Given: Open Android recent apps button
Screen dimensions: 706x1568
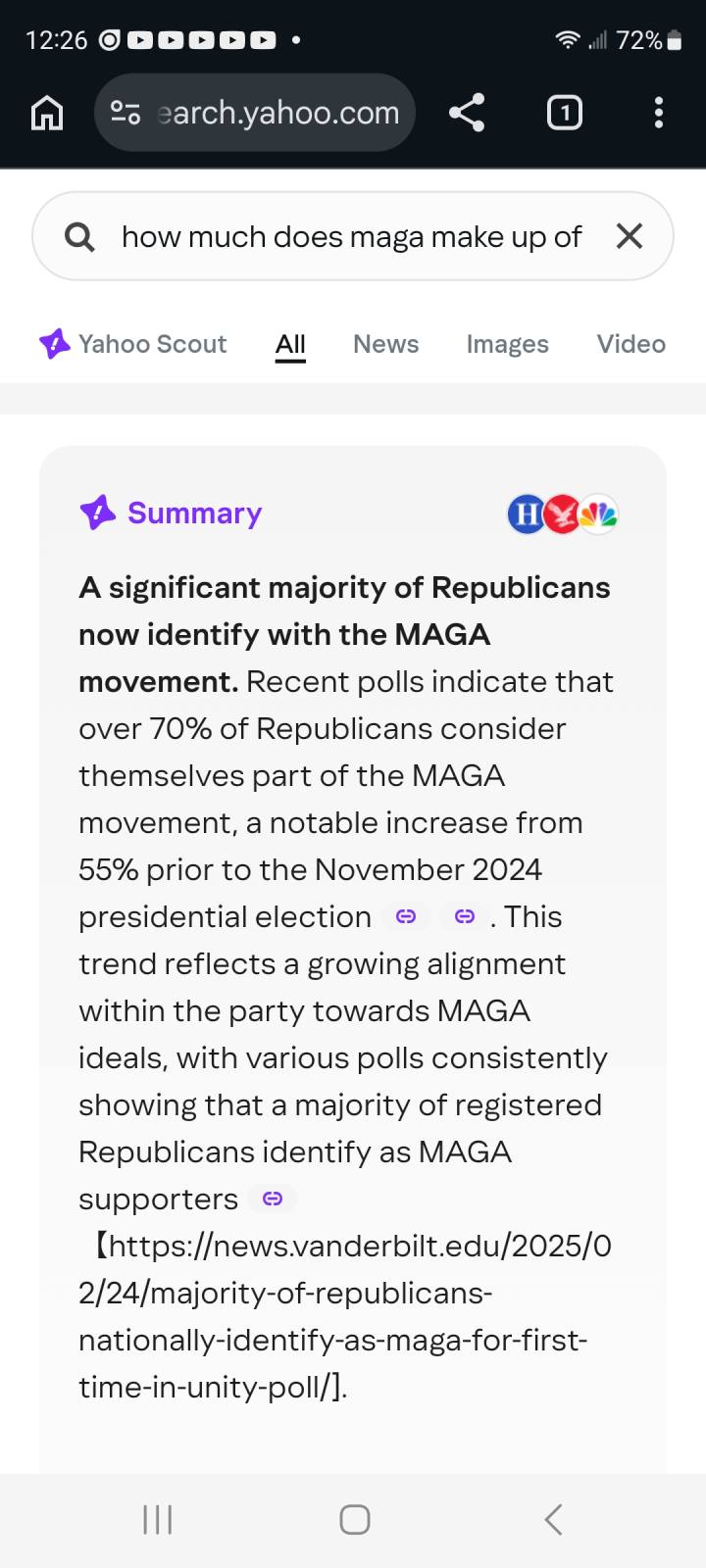Looking at the screenshot, I should pyautogui.click(x=158, y=1520).
